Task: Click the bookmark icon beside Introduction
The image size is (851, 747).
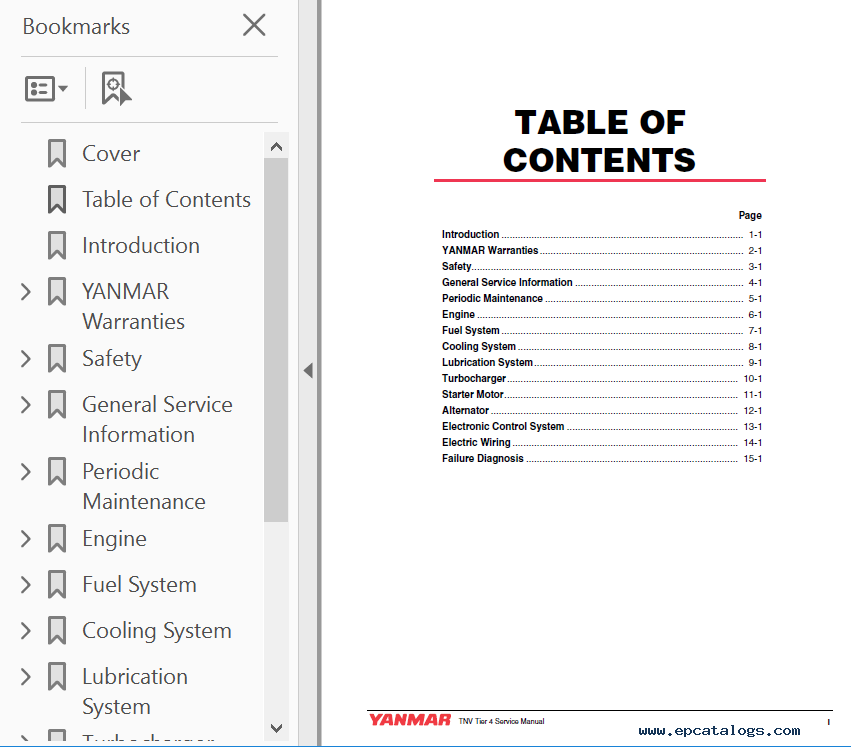Action: (57, 246)
